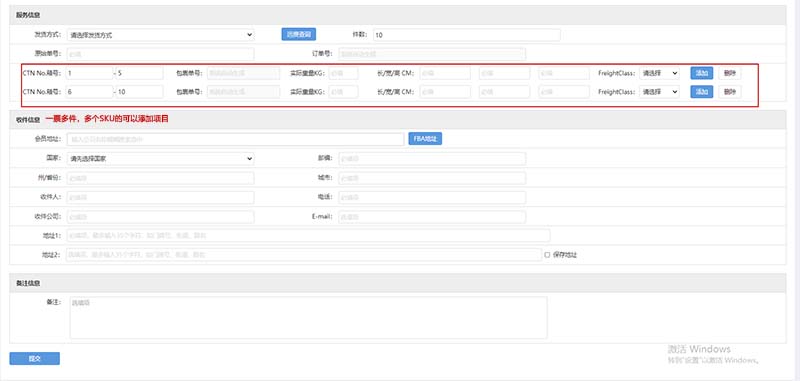The height and width of the screenshot is (381, 800).
Task: Click the blue button beside shipping method dropdown
Action: point(298,34)
